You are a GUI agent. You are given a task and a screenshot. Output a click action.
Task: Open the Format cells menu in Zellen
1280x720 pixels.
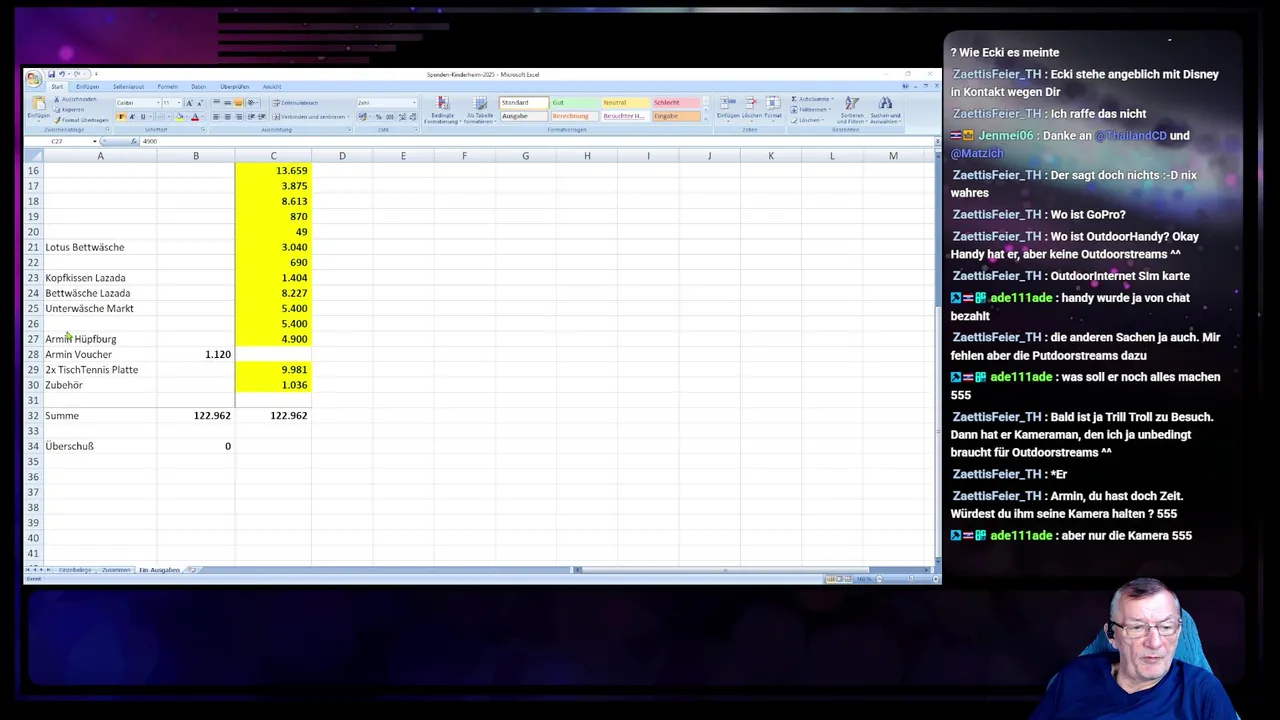tap(773, 111)
